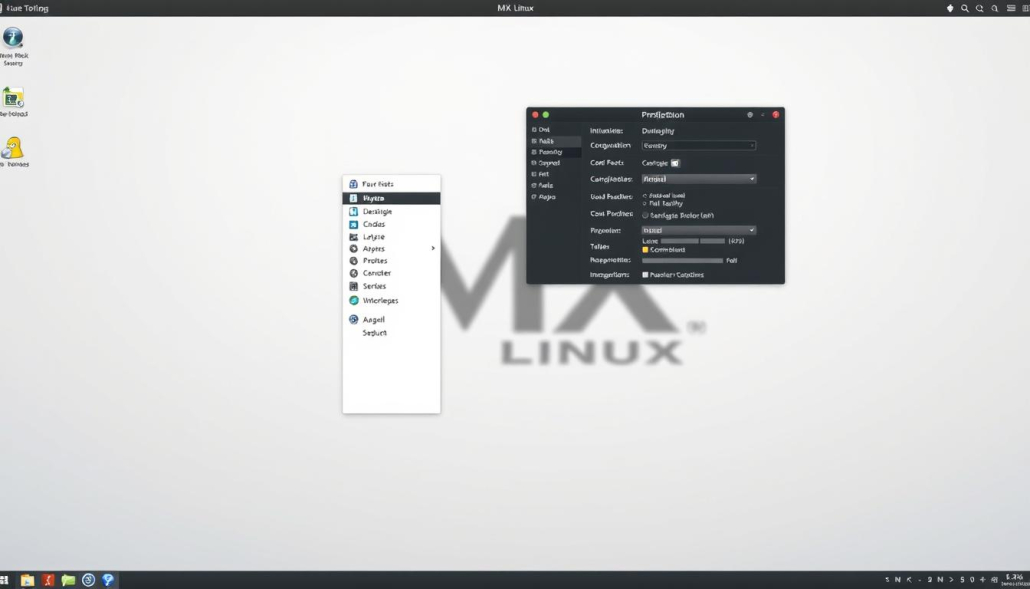Select the highlighted menu entry with blue icon
This screenshot has width=1030, height=589.
point(391,197)
